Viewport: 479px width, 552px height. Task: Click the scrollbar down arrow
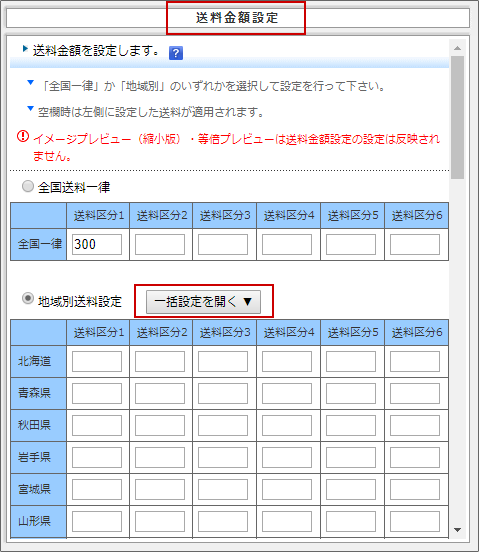(x=458, y=529)
